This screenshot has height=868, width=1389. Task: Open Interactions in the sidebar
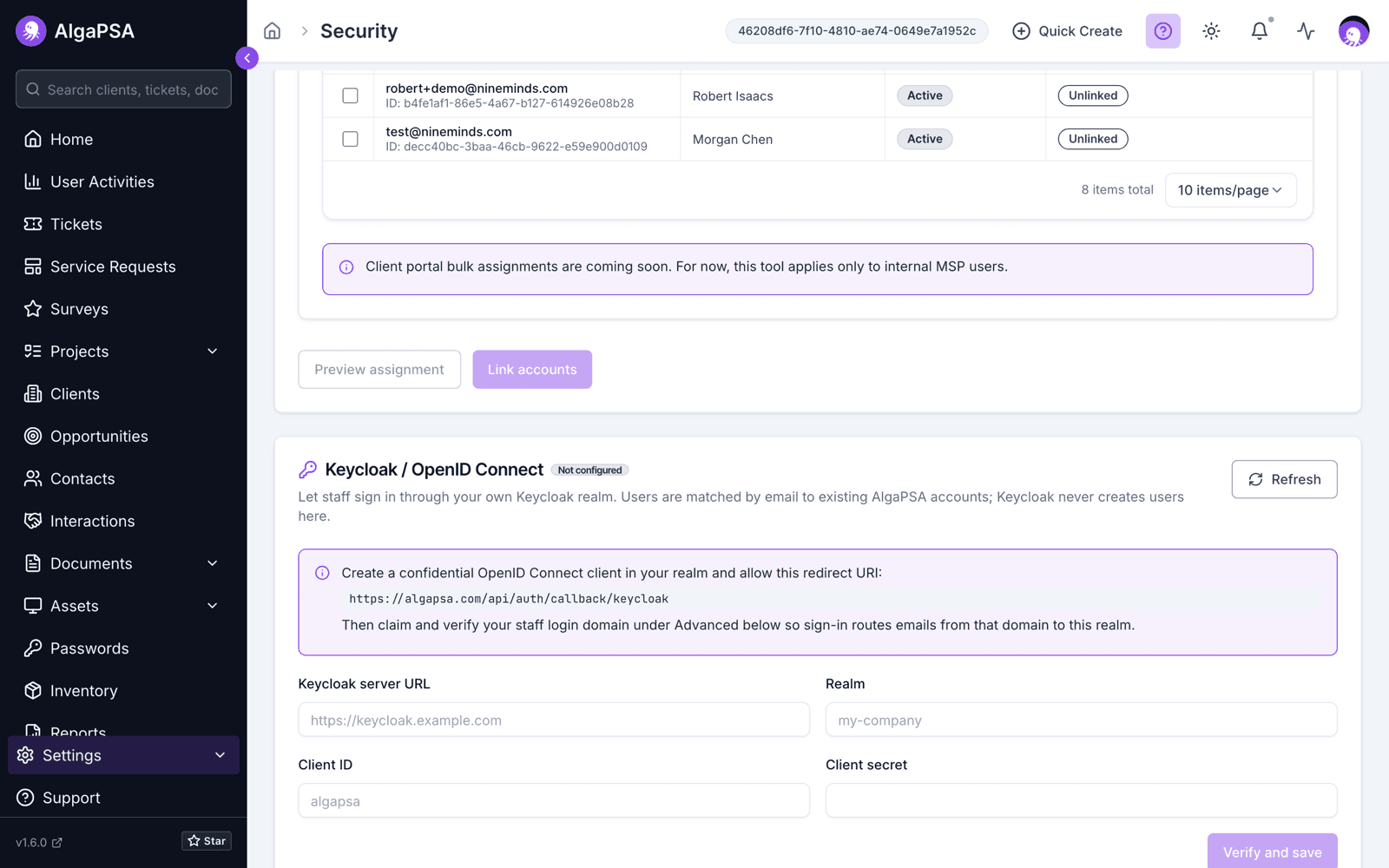pyautogui.click(x=123, y=521)
